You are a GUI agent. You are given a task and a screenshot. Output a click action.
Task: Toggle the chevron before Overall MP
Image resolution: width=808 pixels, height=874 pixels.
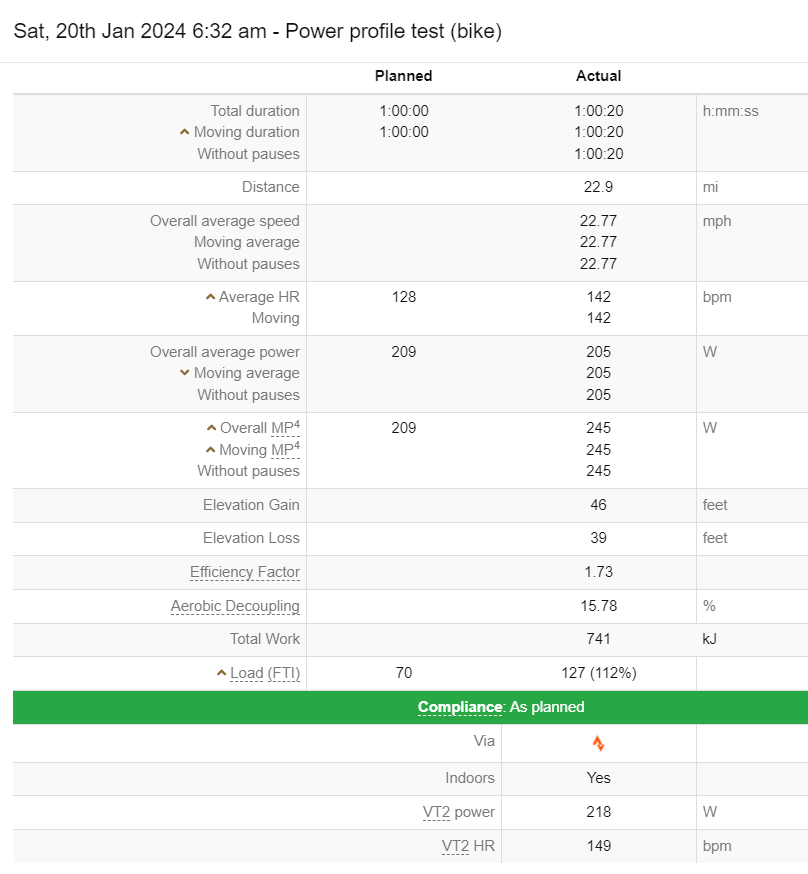coord(210,428)
